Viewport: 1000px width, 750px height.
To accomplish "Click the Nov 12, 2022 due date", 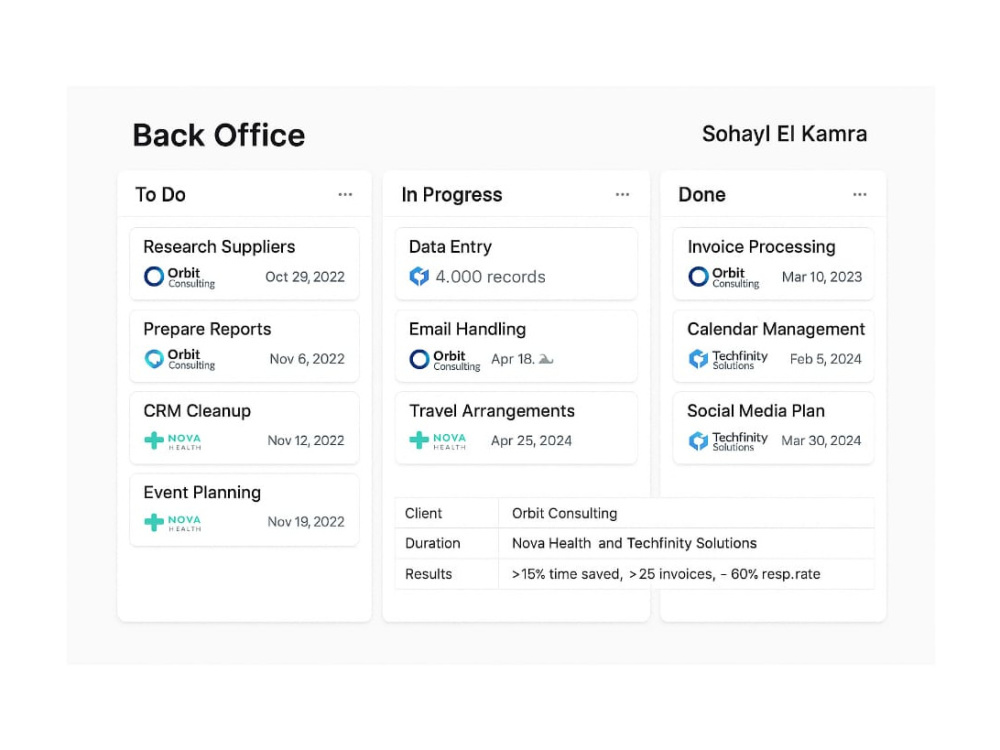I will [x=305, y=441].
